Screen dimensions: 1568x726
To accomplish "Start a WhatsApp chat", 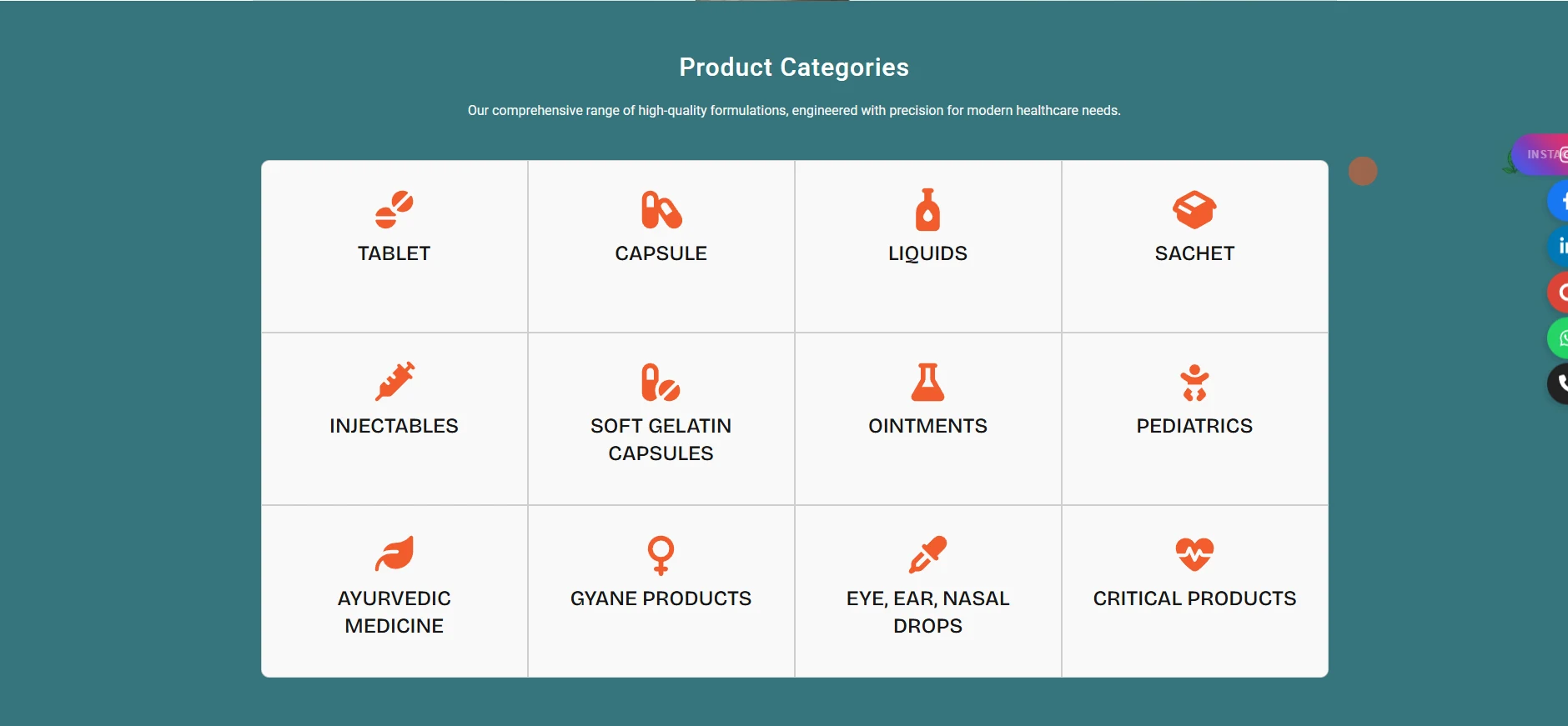I will (1558, 338).
